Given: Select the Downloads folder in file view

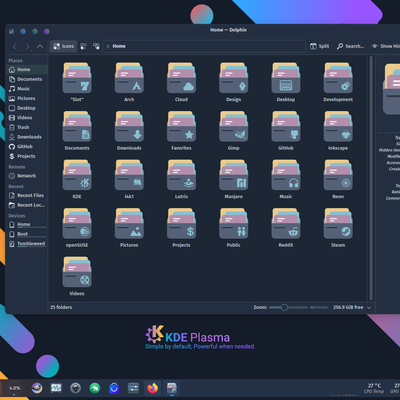Looking at the screenshot, I should click(129, 127).
